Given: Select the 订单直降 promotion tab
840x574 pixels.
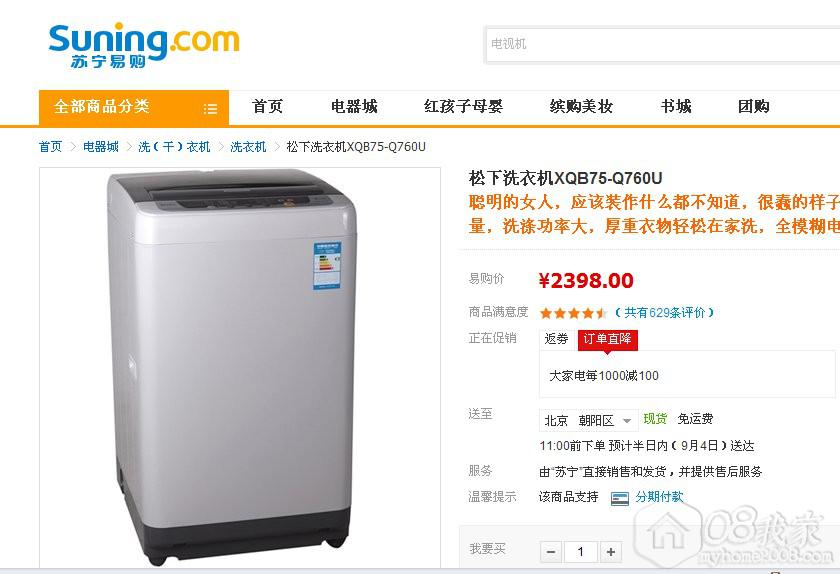Looking at the screenshot, I should tap(608, 339).
